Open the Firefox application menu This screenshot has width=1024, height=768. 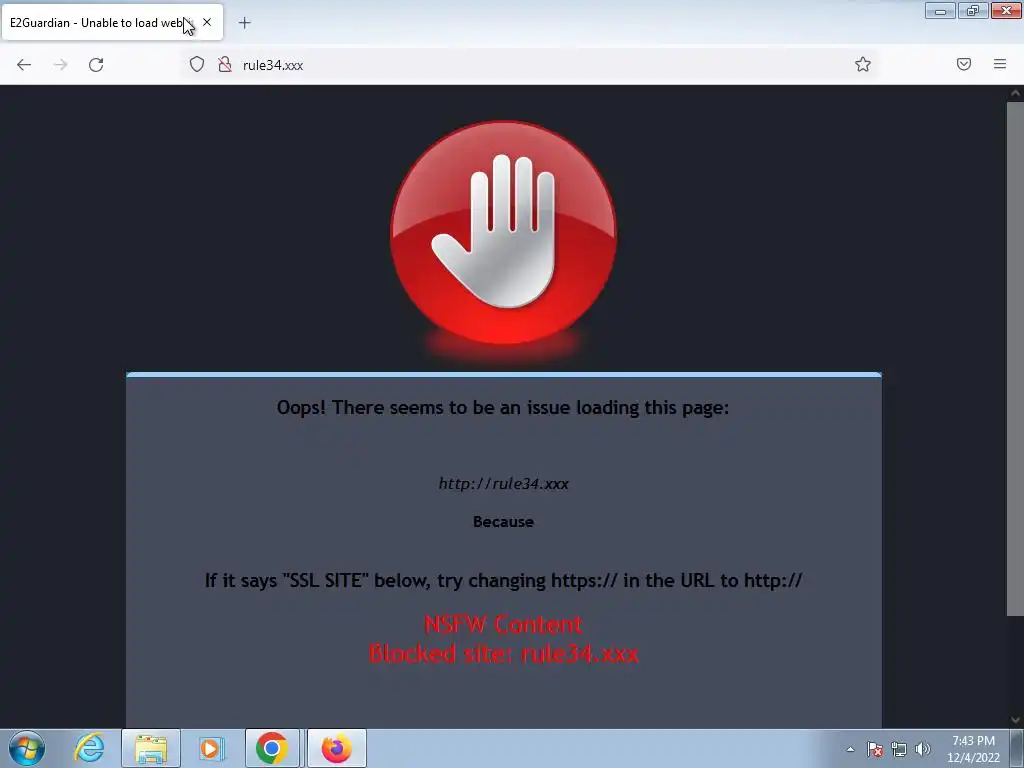[1000, 64]
